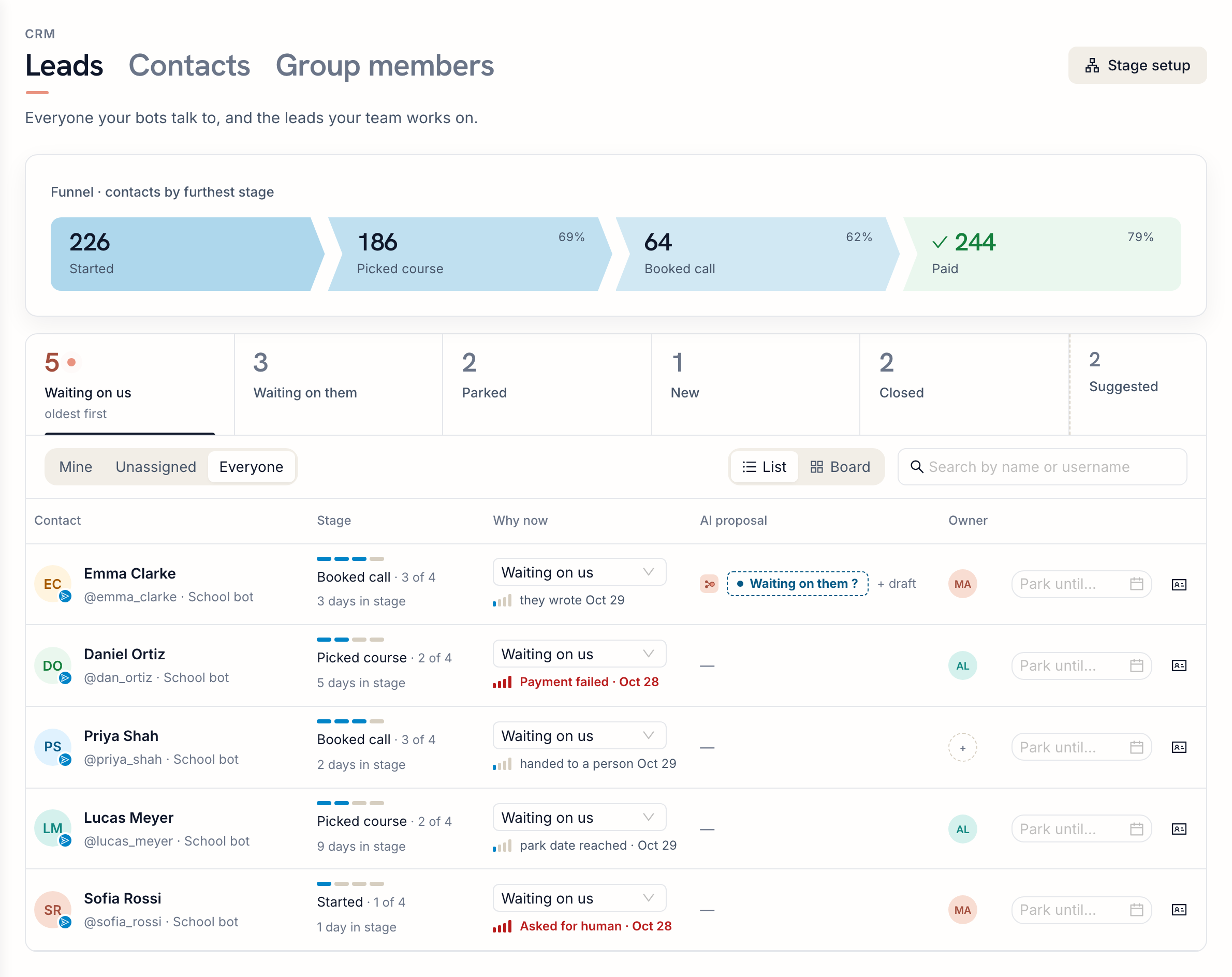The width and height of the screenshot is (1232, 977).
Task: Open Daniel Ortiz's Waiting on us dropdown
Action: [x=579, y=654]
